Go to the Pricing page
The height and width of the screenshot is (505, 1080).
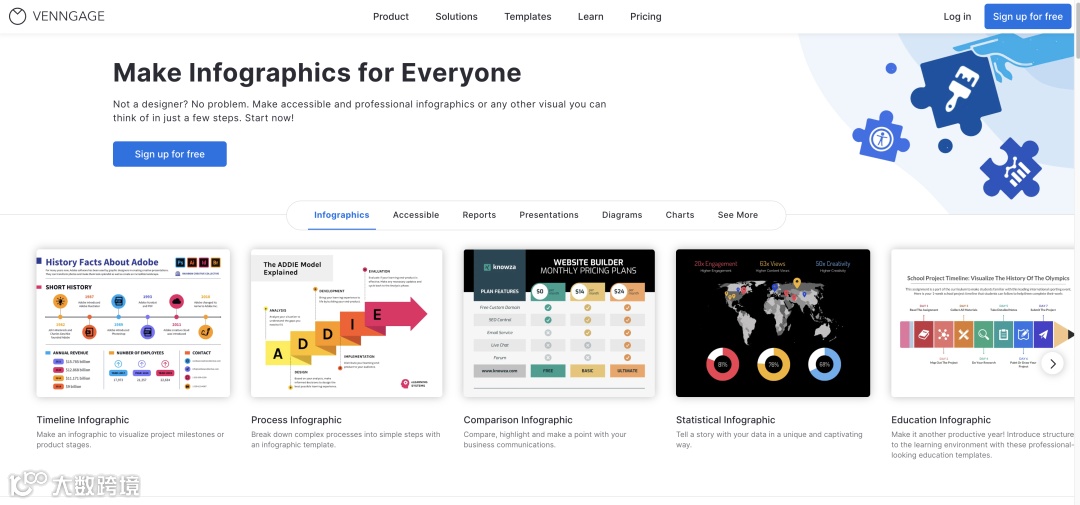pos(645,17)
